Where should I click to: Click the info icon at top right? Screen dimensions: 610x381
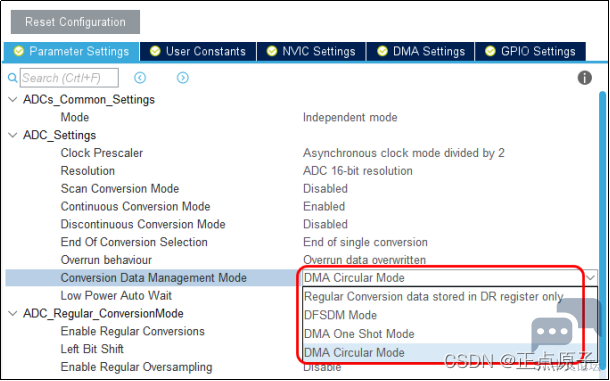584,78
